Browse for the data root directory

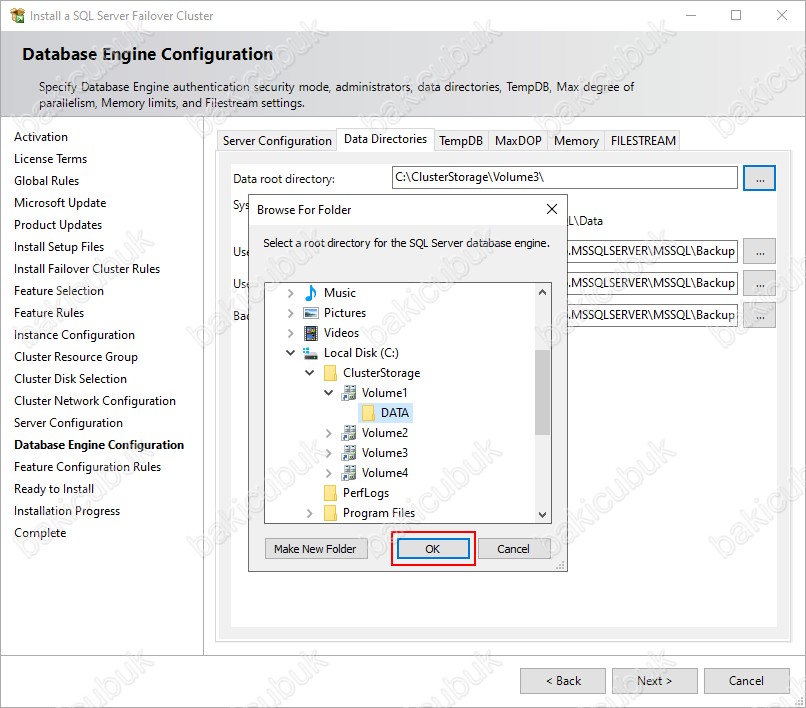click(759, 178)
